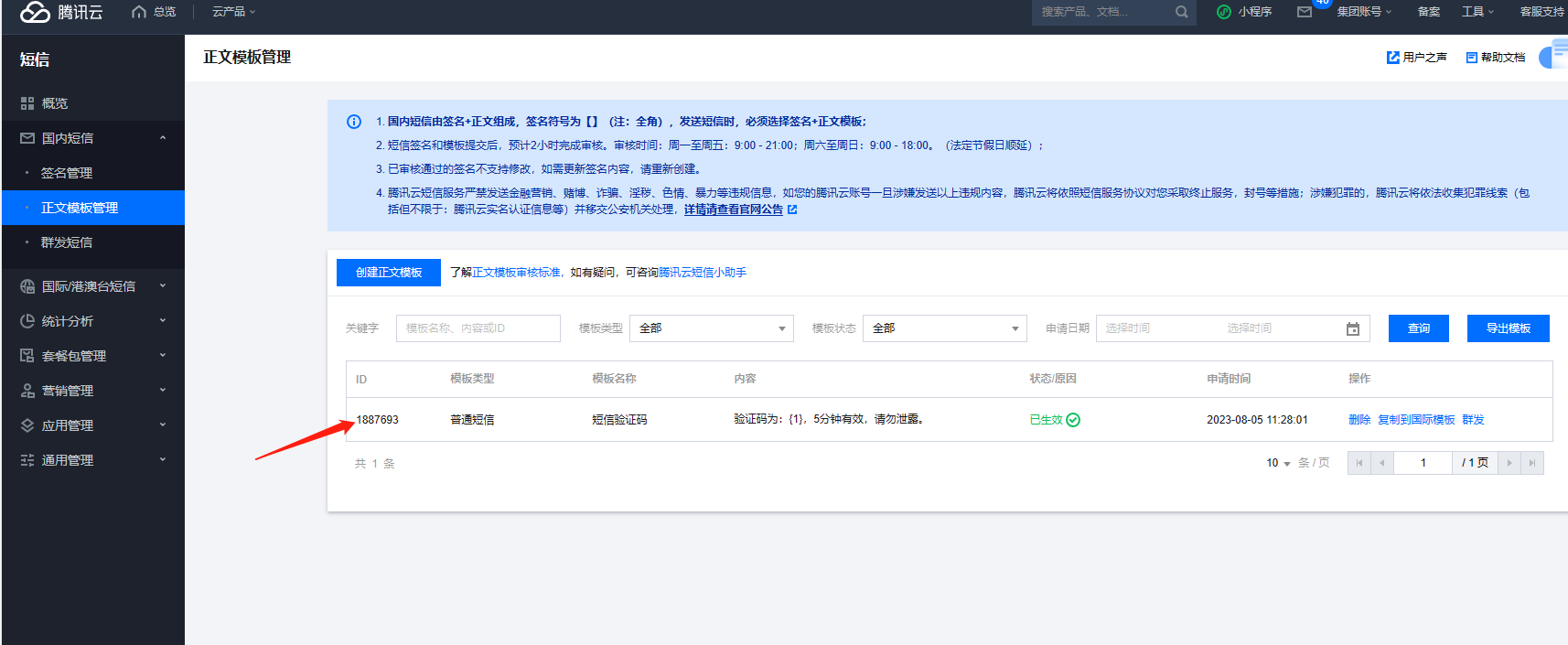Click the 导出模板 export button

point(1508,328)
